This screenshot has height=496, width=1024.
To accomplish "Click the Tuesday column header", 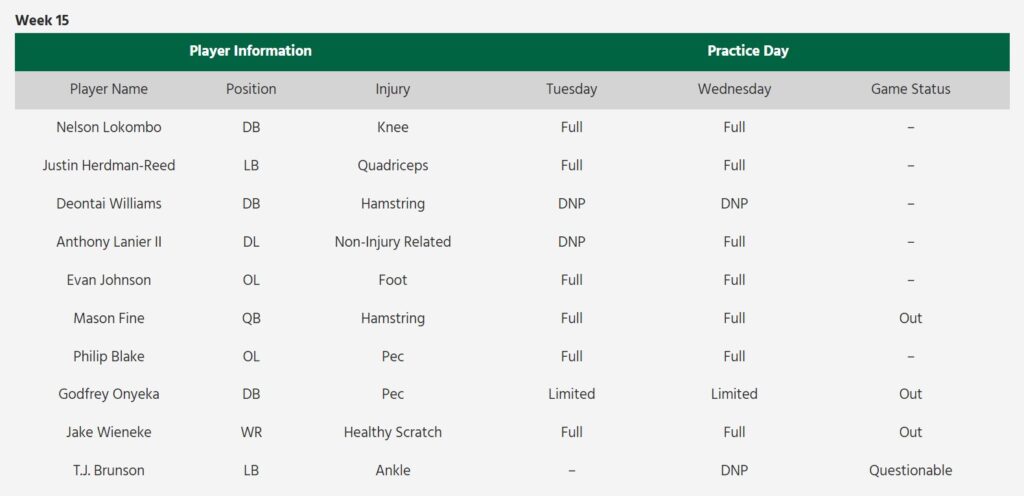I will [x=571, y=89].
